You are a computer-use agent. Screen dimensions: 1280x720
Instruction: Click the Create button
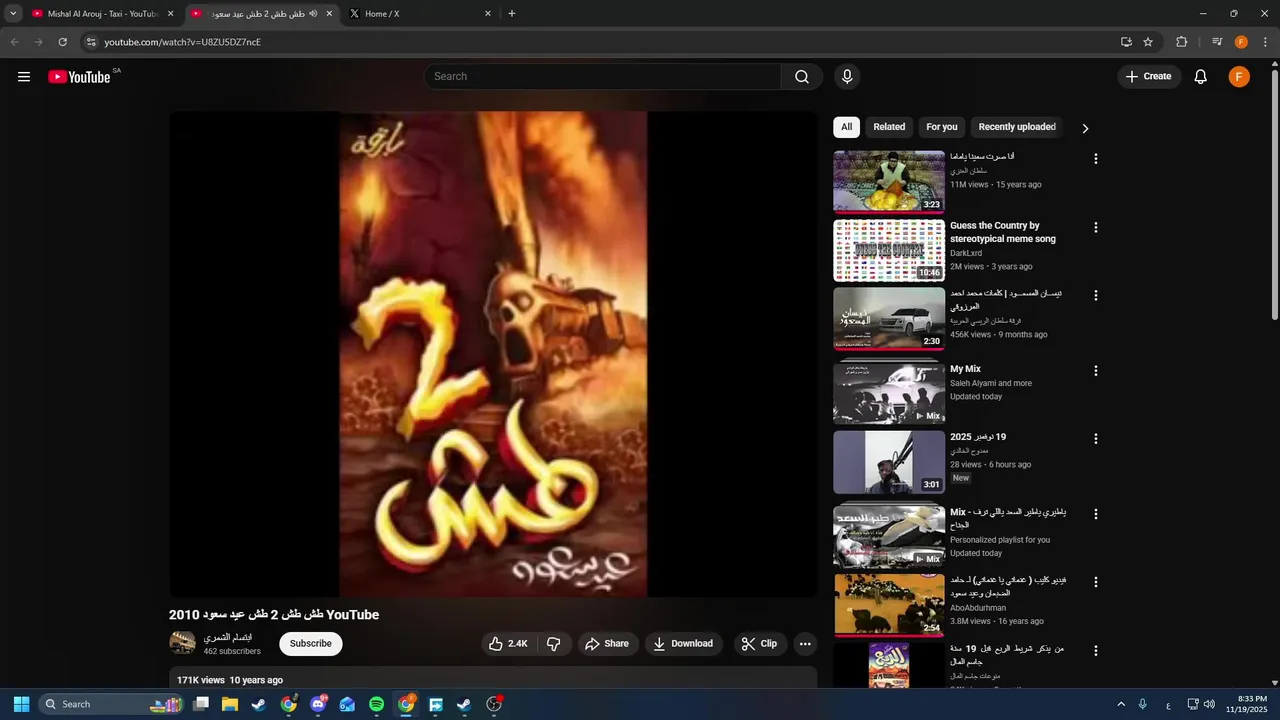click(x=1149, y=77)
